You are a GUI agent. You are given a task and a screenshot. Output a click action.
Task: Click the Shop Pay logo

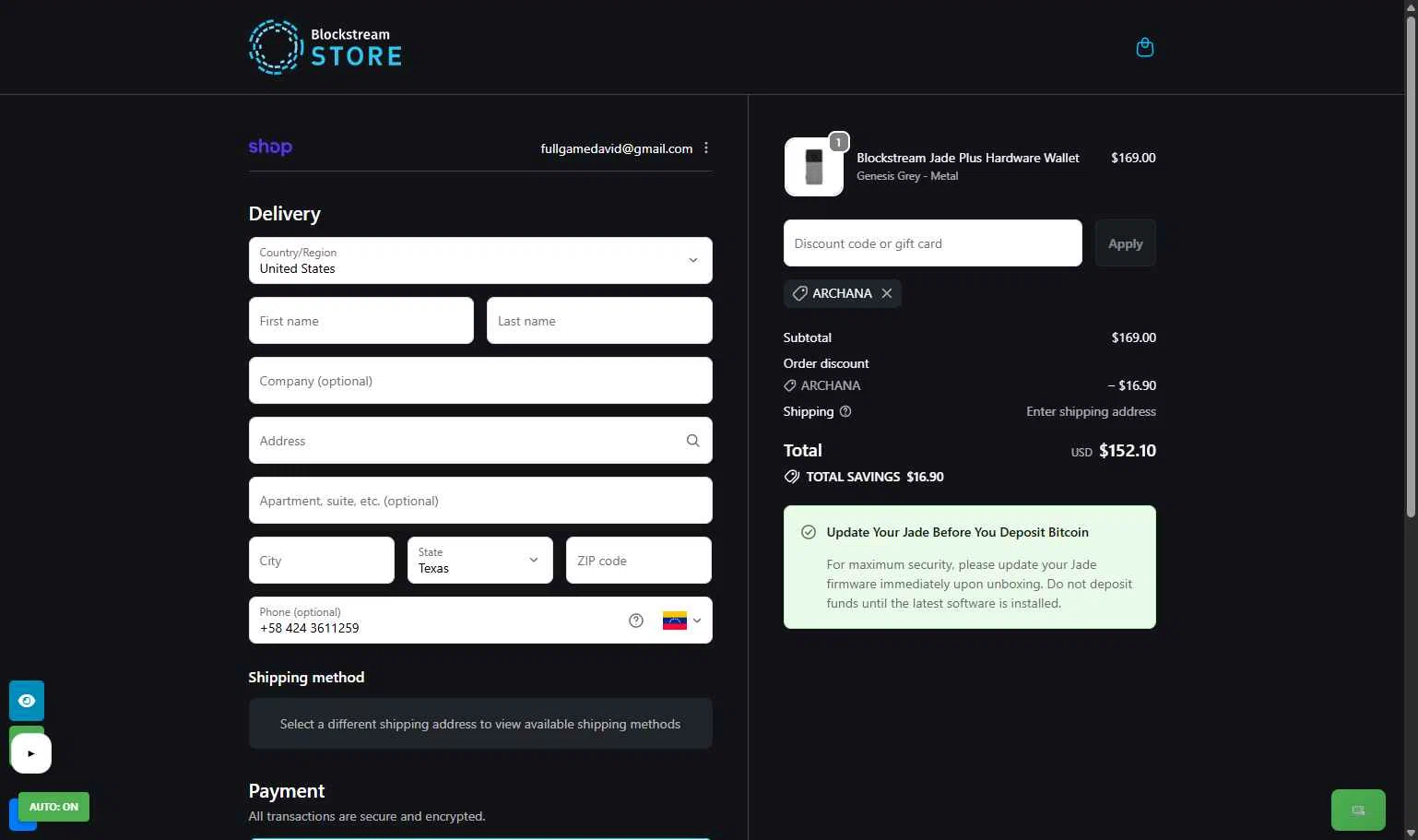270,147
